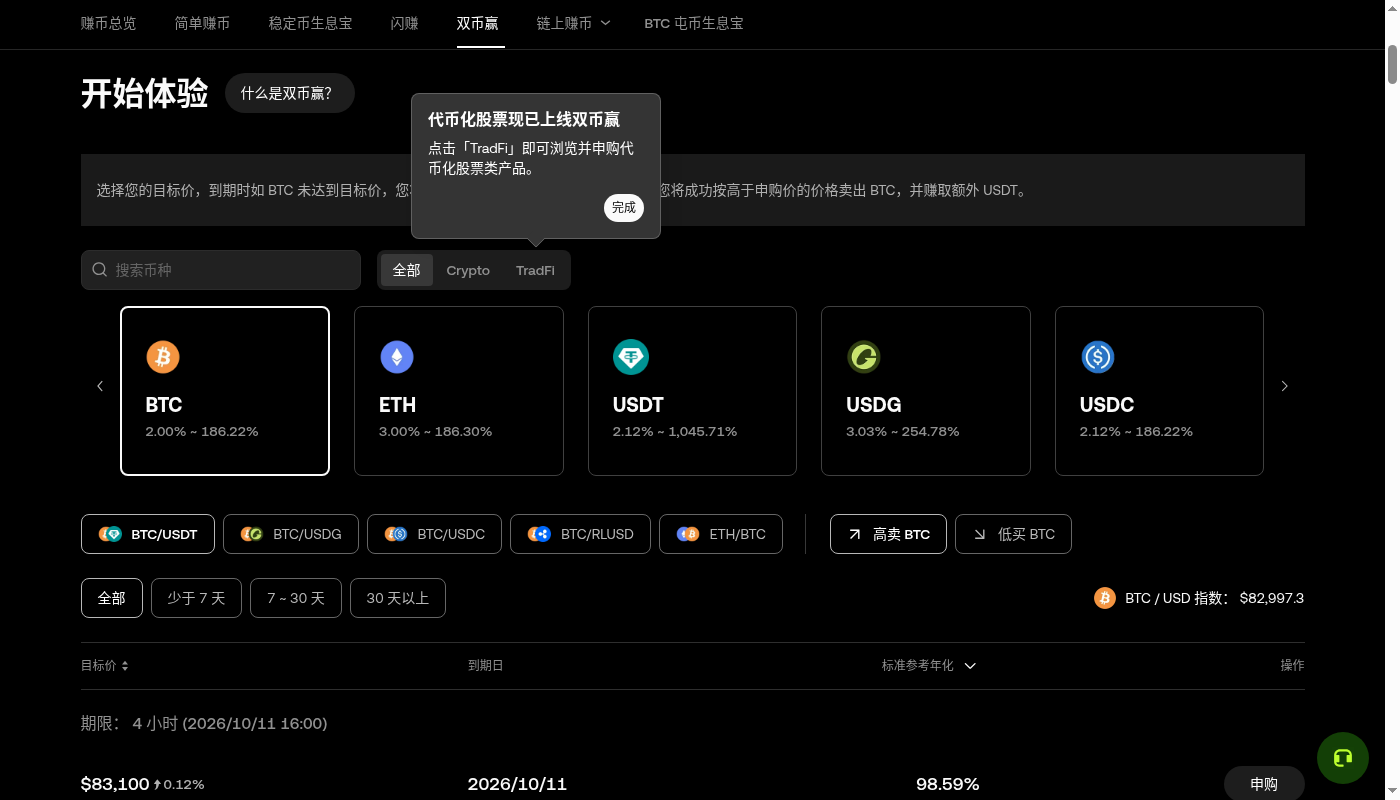The image size is (1400, 800).
Task: Switch to 稳定币生息宝 tab
Action: 311,23
